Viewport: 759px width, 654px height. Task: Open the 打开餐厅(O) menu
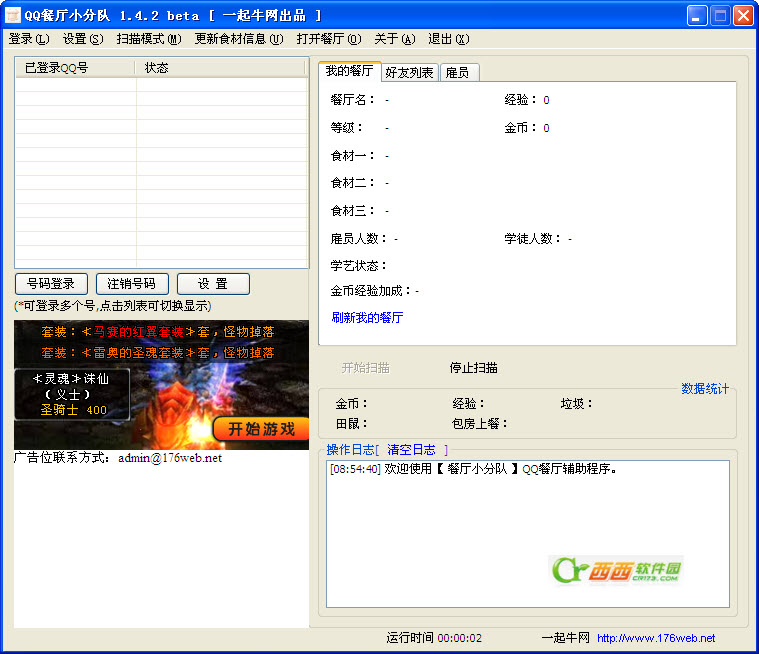click(329, 39)
